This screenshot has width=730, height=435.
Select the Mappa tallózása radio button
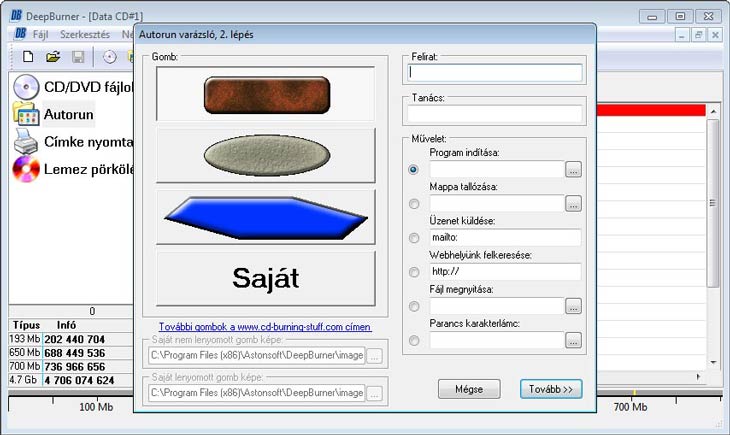(x=413, y=204)
